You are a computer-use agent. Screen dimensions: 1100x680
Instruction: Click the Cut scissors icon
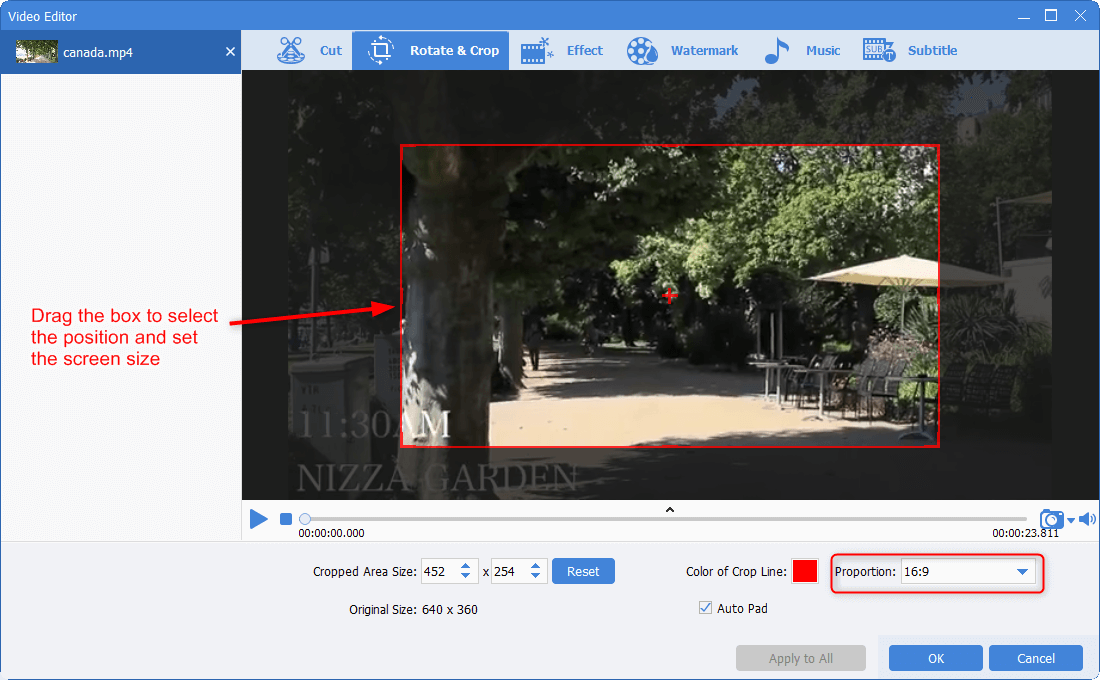[x=292, y=51]
